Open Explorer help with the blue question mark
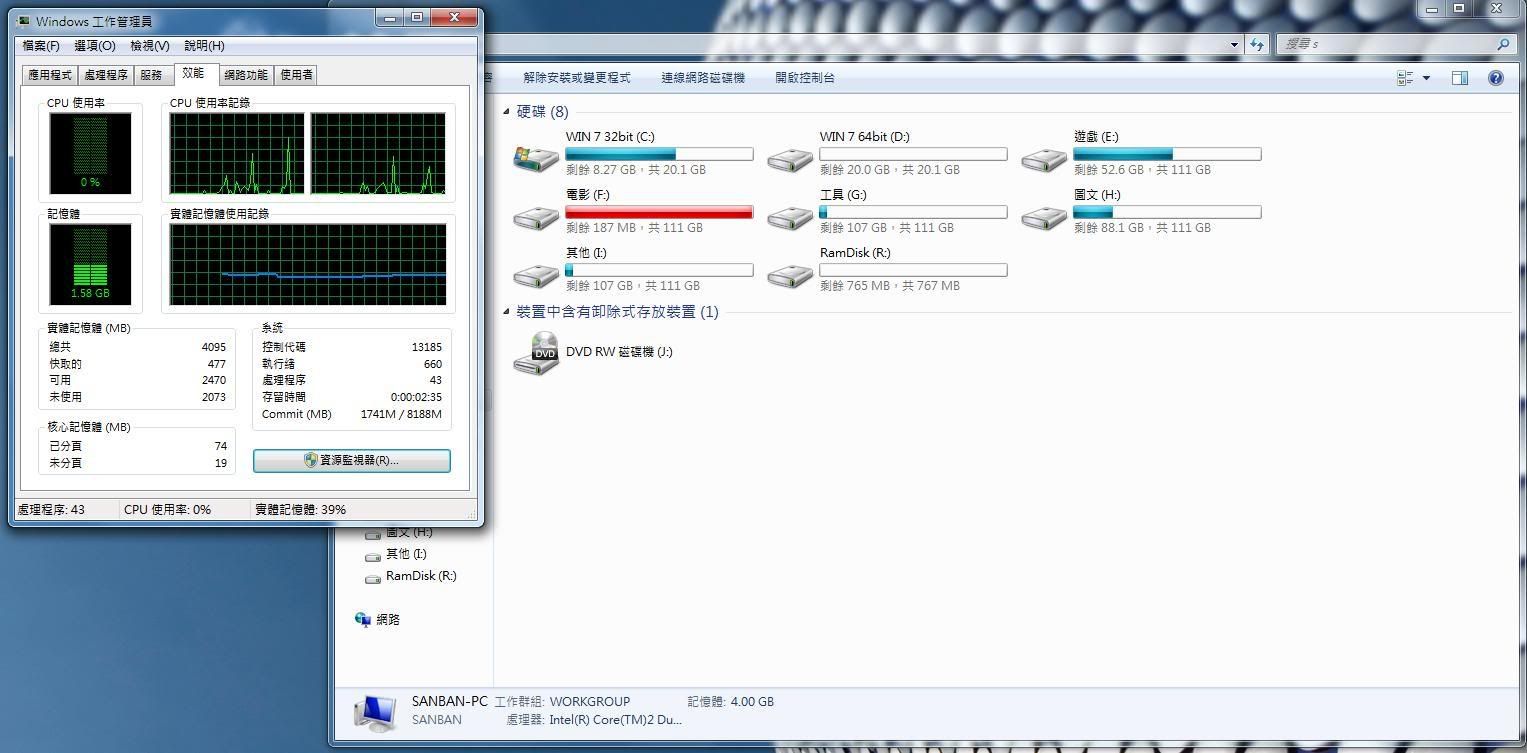Screen dimensions: 1527x753 coord(1496,78)
